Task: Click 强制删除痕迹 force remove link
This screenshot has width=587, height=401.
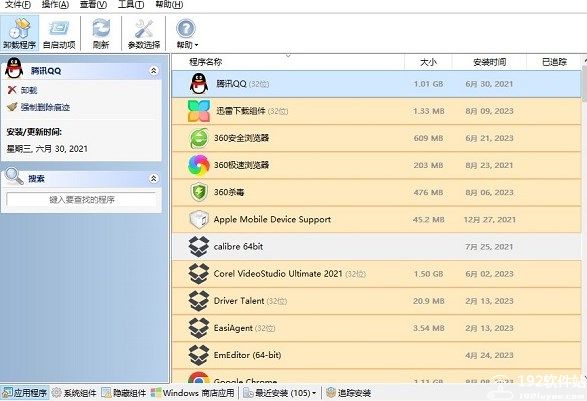Action: click(45, 107)
